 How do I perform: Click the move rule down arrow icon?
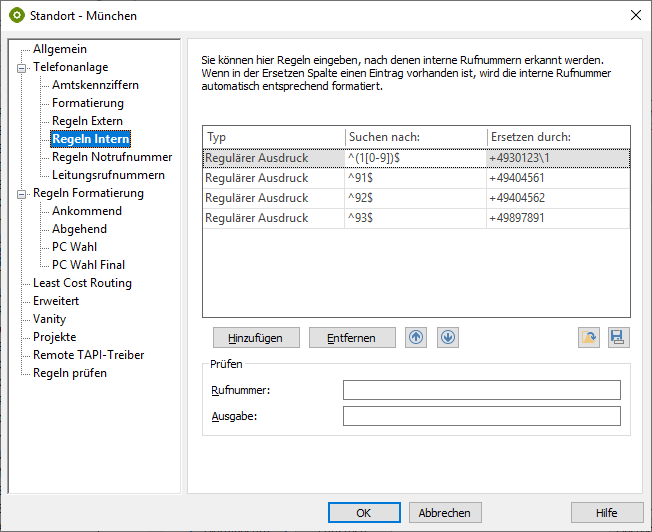(448, 337)
